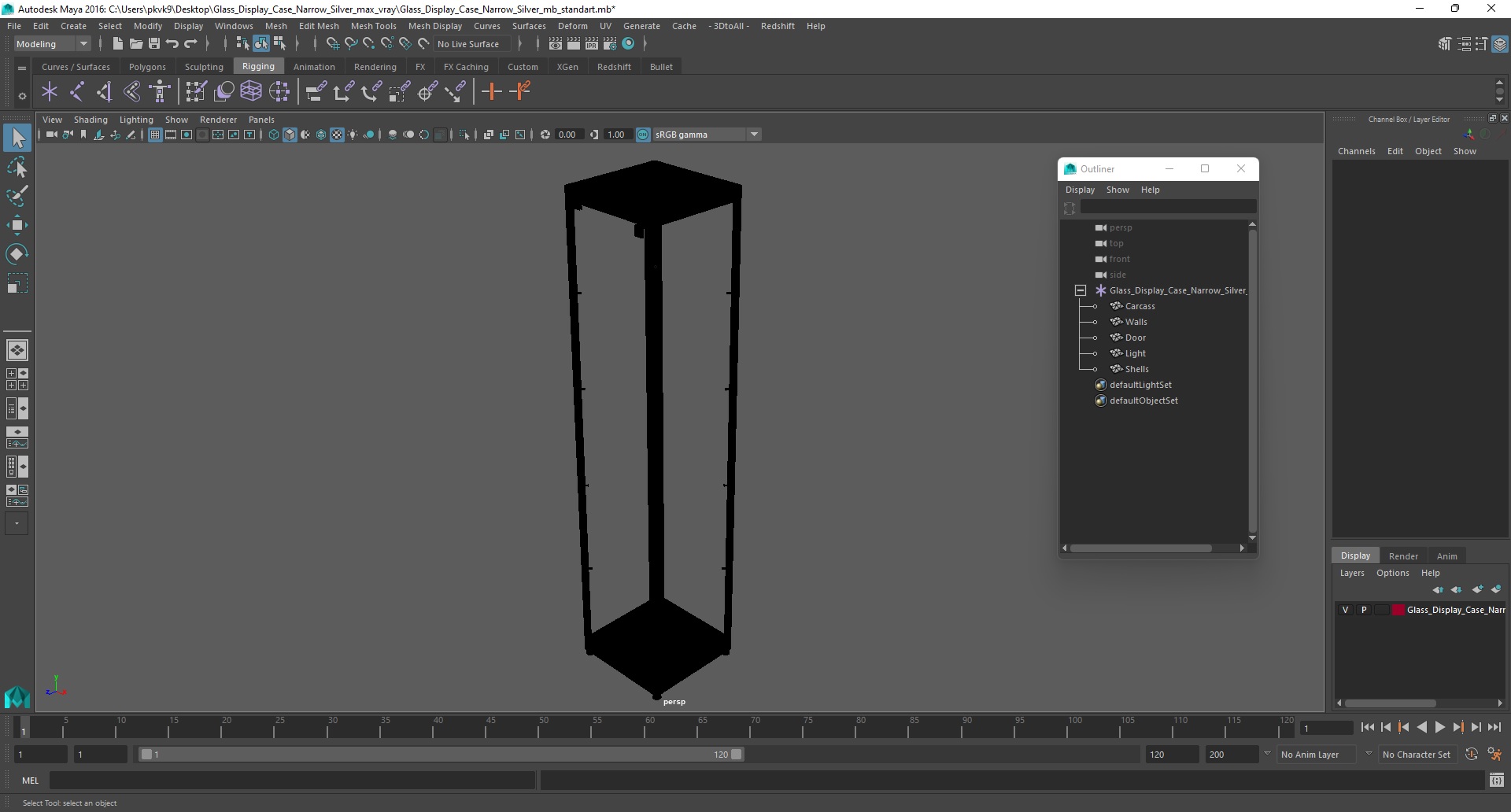
Task: Click the Create IK Handle shelf icon
Action: [105, 92]
